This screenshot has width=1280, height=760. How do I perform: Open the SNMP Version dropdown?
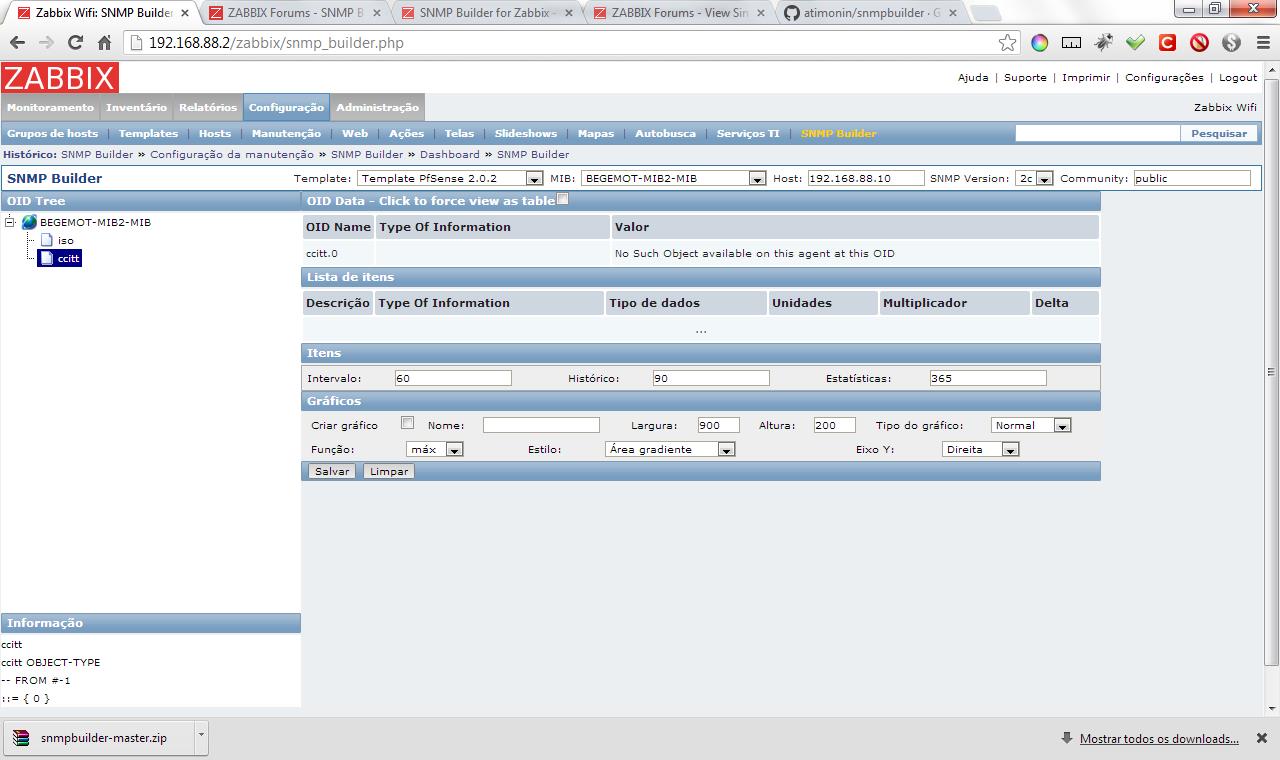tap(1035, 178)
